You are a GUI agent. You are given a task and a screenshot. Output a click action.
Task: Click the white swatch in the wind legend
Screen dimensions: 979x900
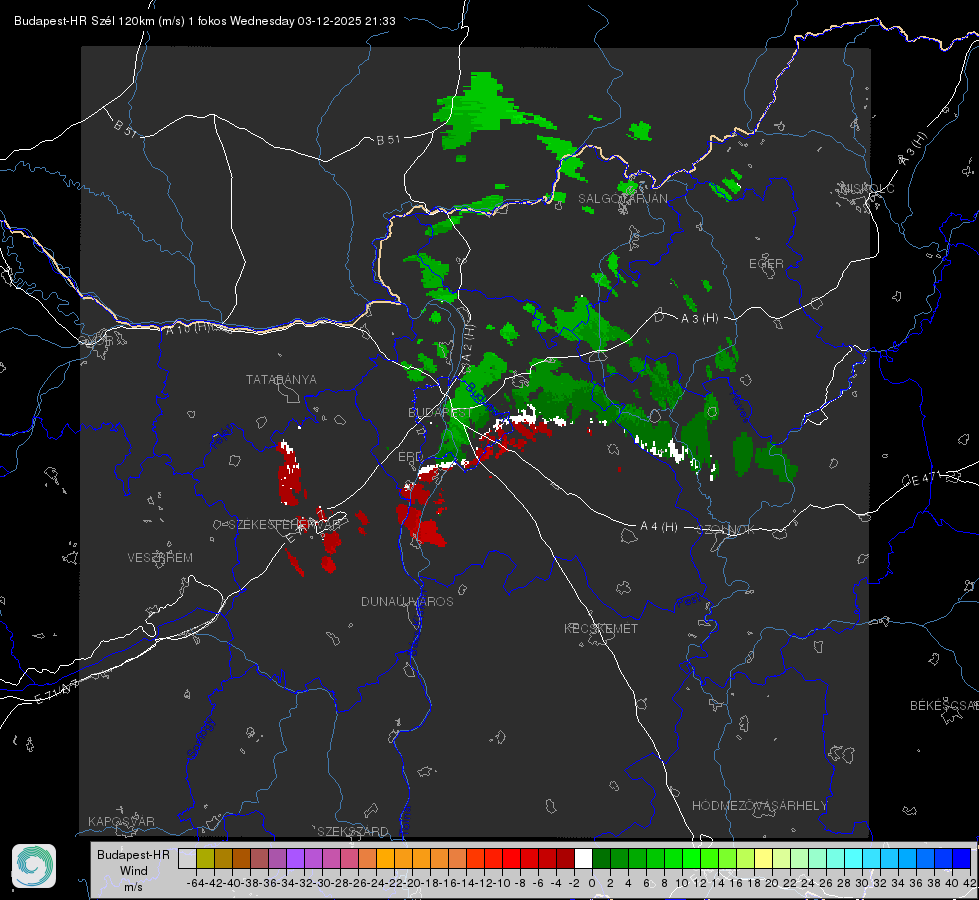click(583, 858)
